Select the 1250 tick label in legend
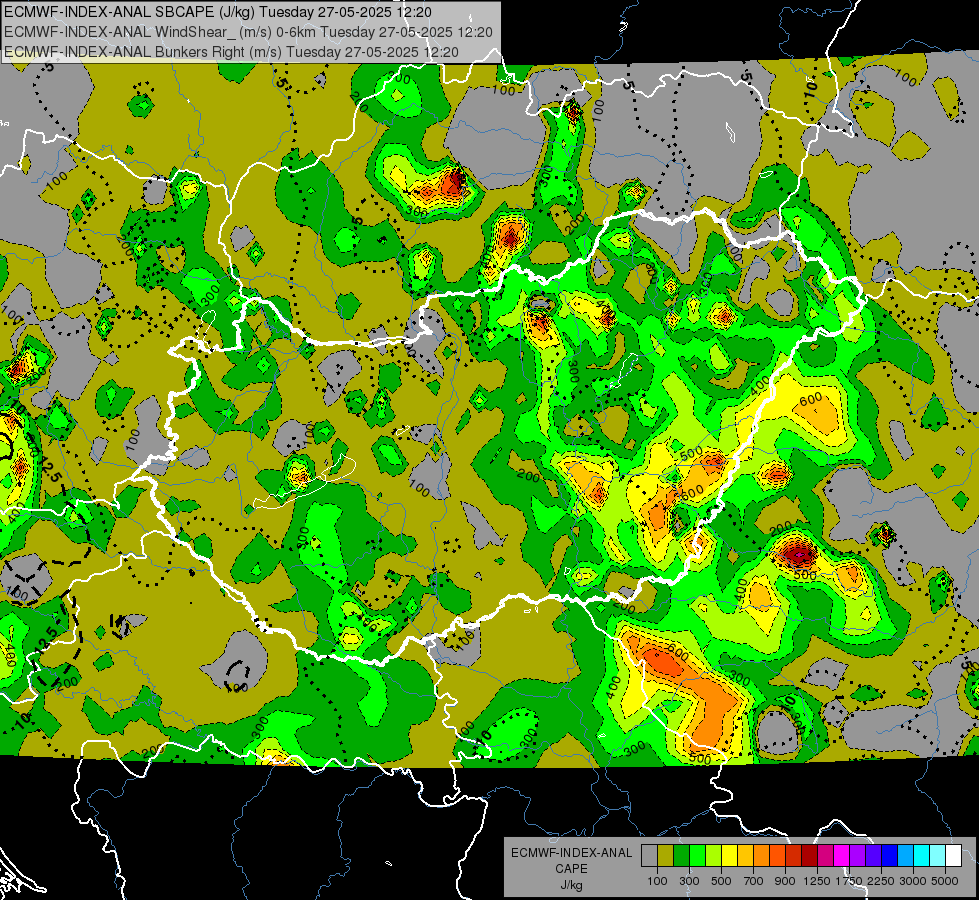The image size is (979, 900). point(817,881)
